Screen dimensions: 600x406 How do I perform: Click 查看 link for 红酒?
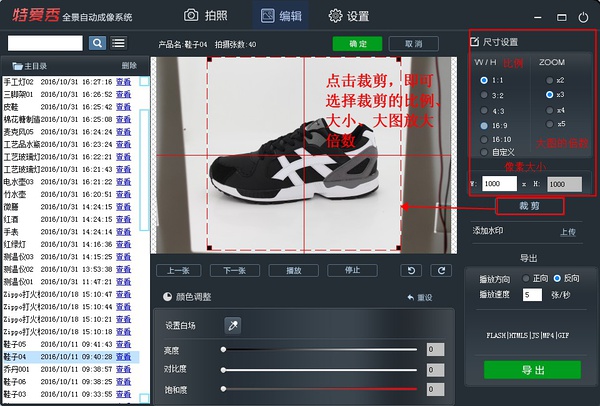(124, 219)
